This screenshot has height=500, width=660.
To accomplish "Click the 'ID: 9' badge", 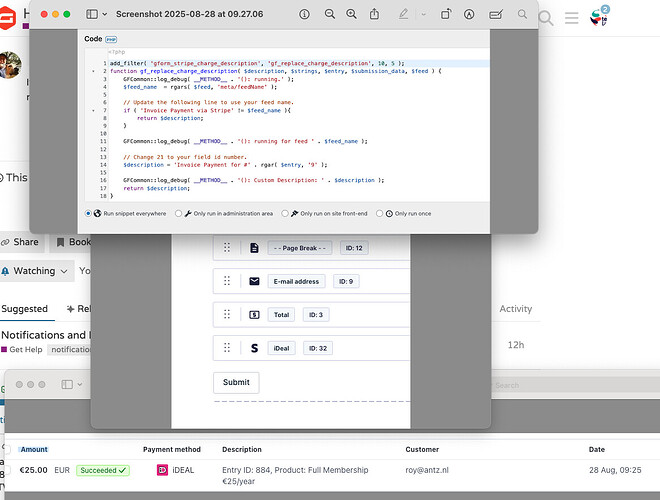I will point(346,281).
